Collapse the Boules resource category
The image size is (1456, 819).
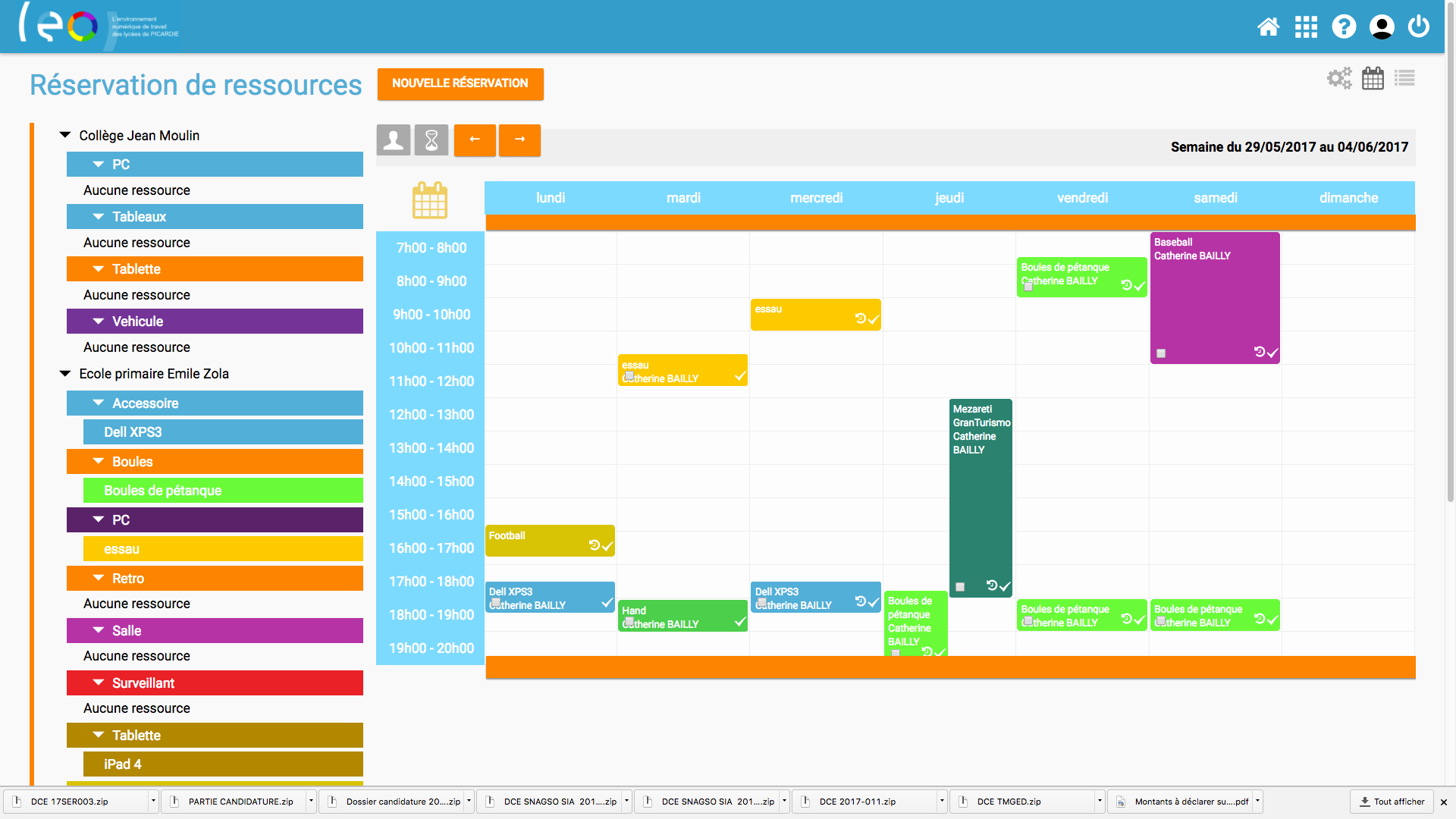99,461
